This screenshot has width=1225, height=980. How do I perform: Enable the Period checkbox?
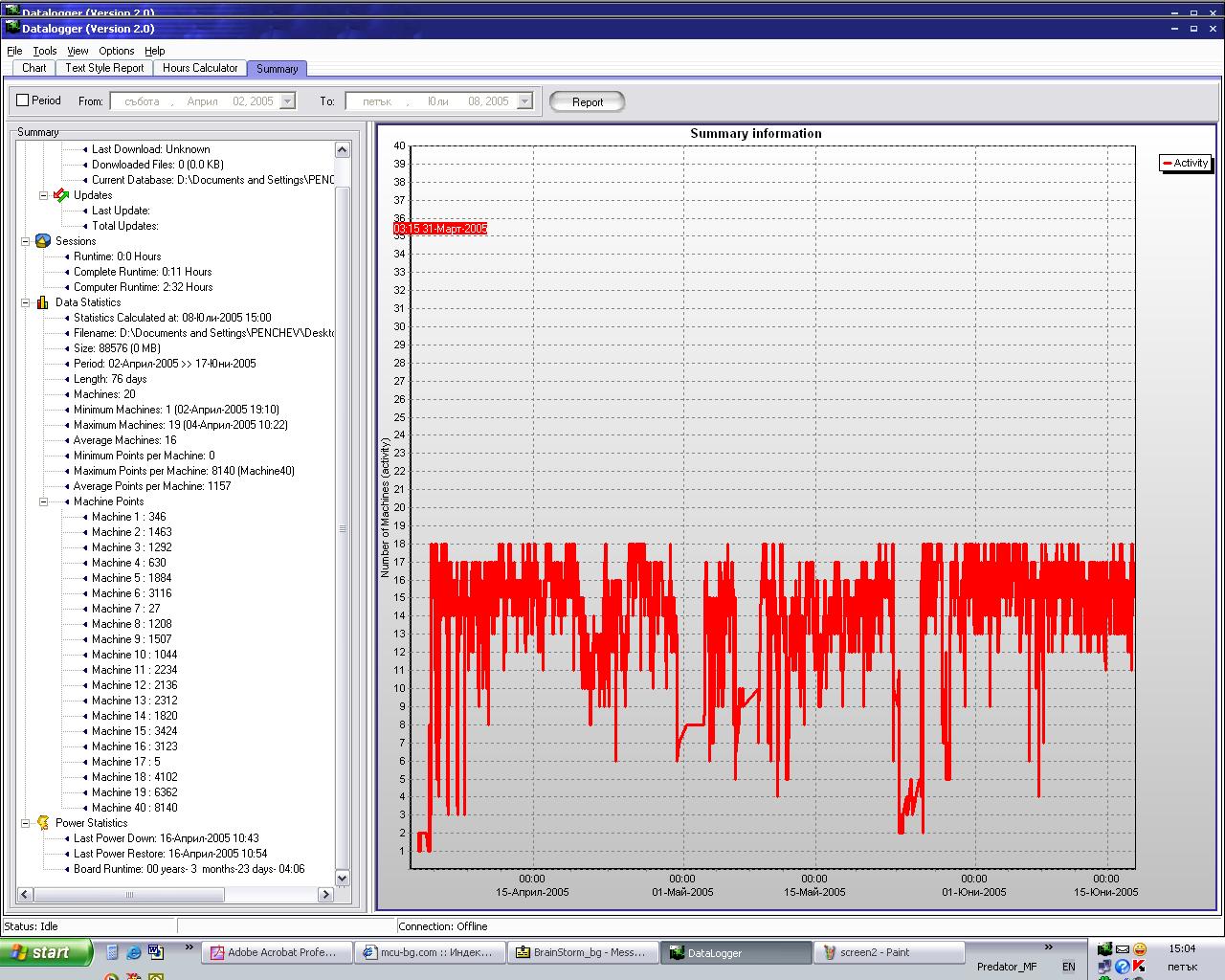coord(23,100)
